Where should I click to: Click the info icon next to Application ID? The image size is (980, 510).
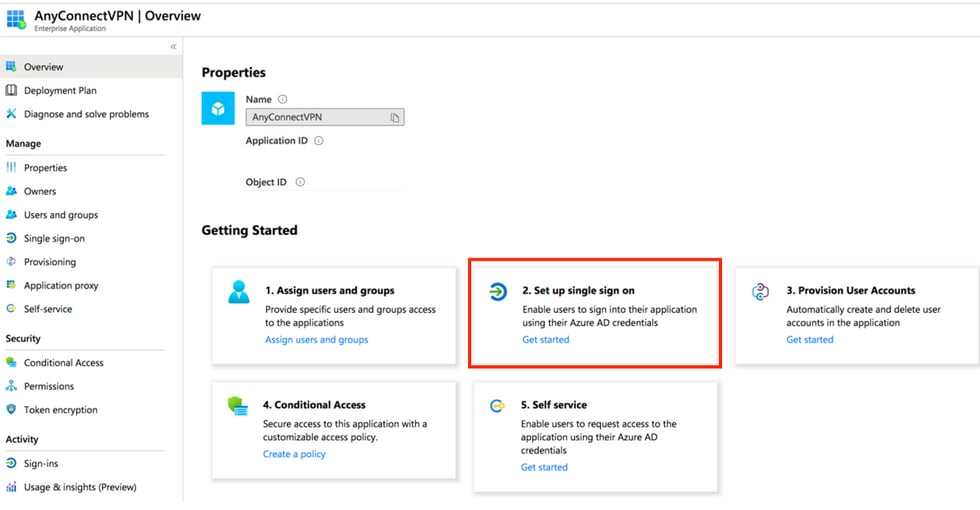pyautogui.click(x=319, y=141)
